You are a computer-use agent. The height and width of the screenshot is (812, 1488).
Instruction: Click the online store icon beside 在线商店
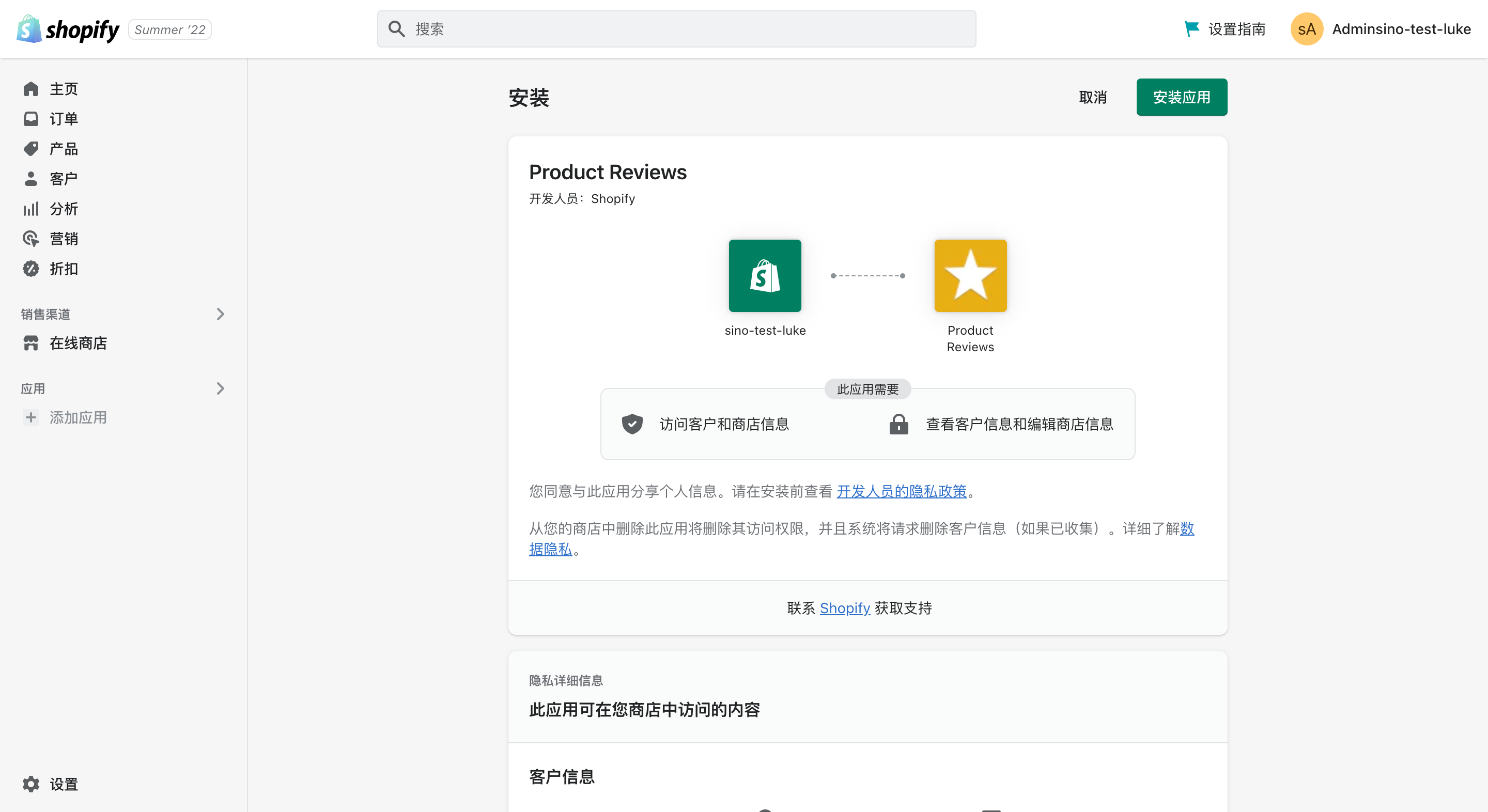tap(30, 343)
